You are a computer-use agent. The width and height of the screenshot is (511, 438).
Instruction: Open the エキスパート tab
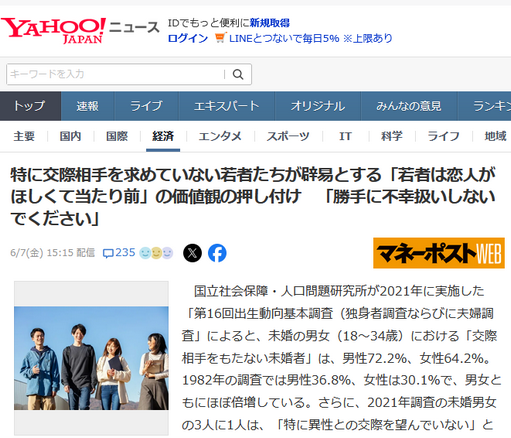(227, 106)
